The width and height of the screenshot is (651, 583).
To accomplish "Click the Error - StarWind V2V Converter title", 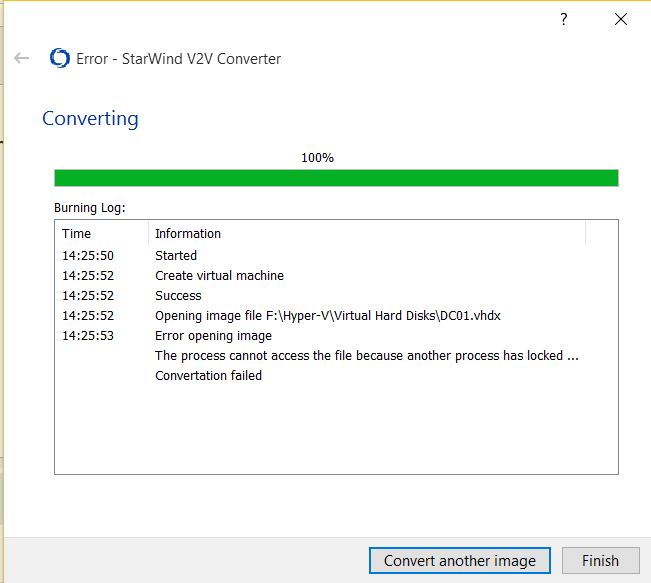I will click(179, 59).
